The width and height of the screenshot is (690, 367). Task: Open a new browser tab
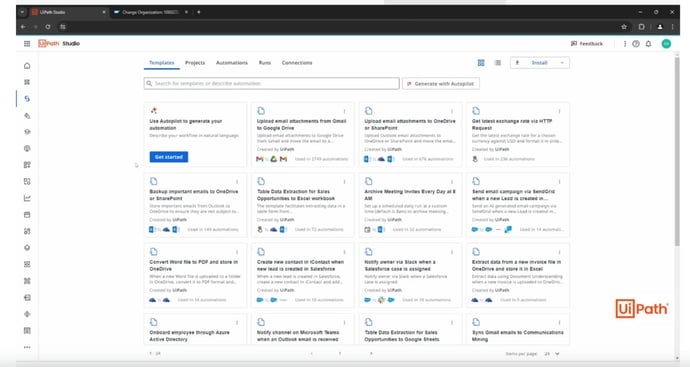[199, 12]
